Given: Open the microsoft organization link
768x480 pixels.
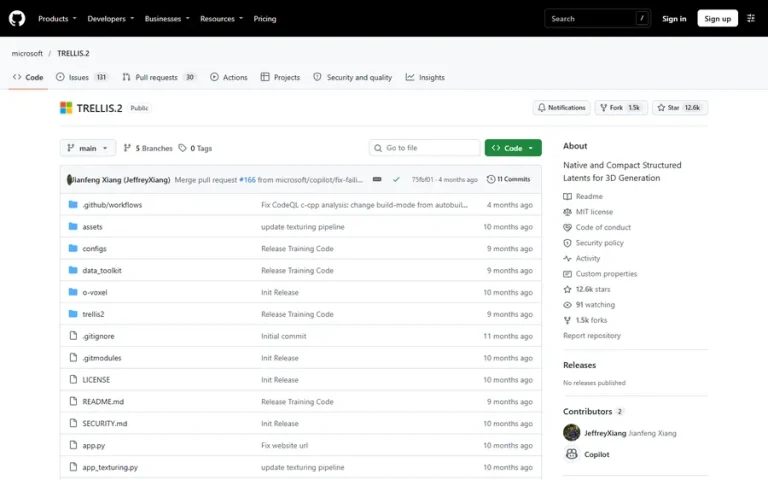Looking at the screenshot, I should 27,53.
